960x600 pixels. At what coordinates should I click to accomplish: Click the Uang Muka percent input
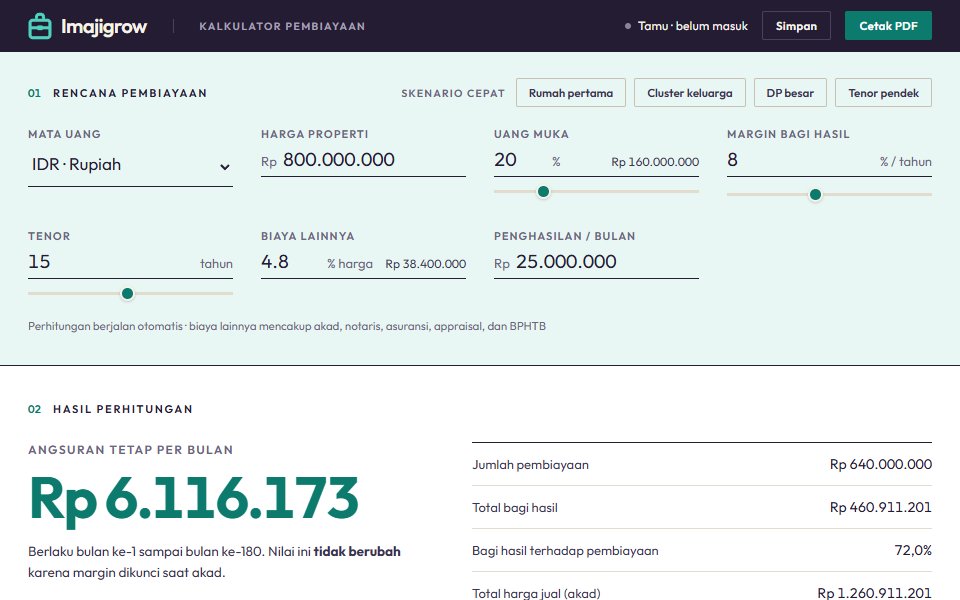pos(519,160)
